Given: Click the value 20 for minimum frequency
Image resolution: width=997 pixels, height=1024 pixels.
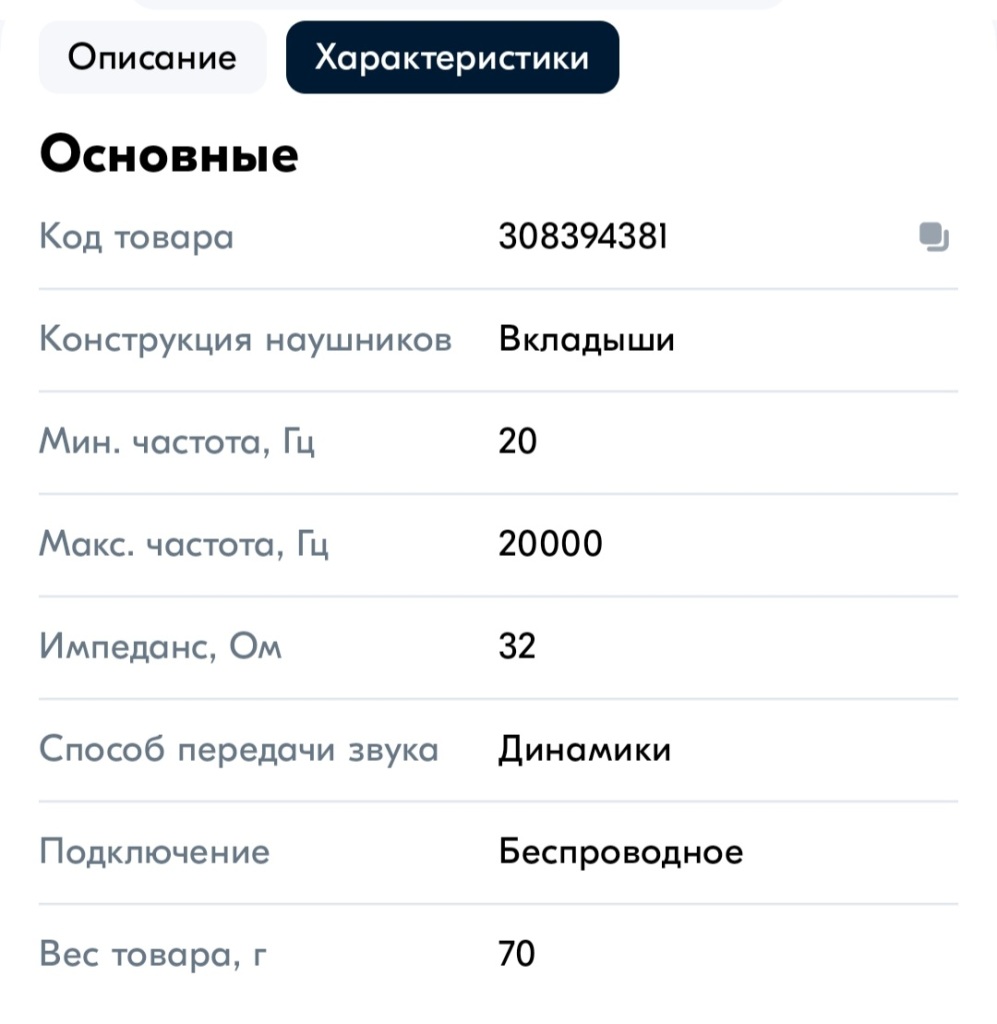Looking at the screenshot, I should (517, 441).
